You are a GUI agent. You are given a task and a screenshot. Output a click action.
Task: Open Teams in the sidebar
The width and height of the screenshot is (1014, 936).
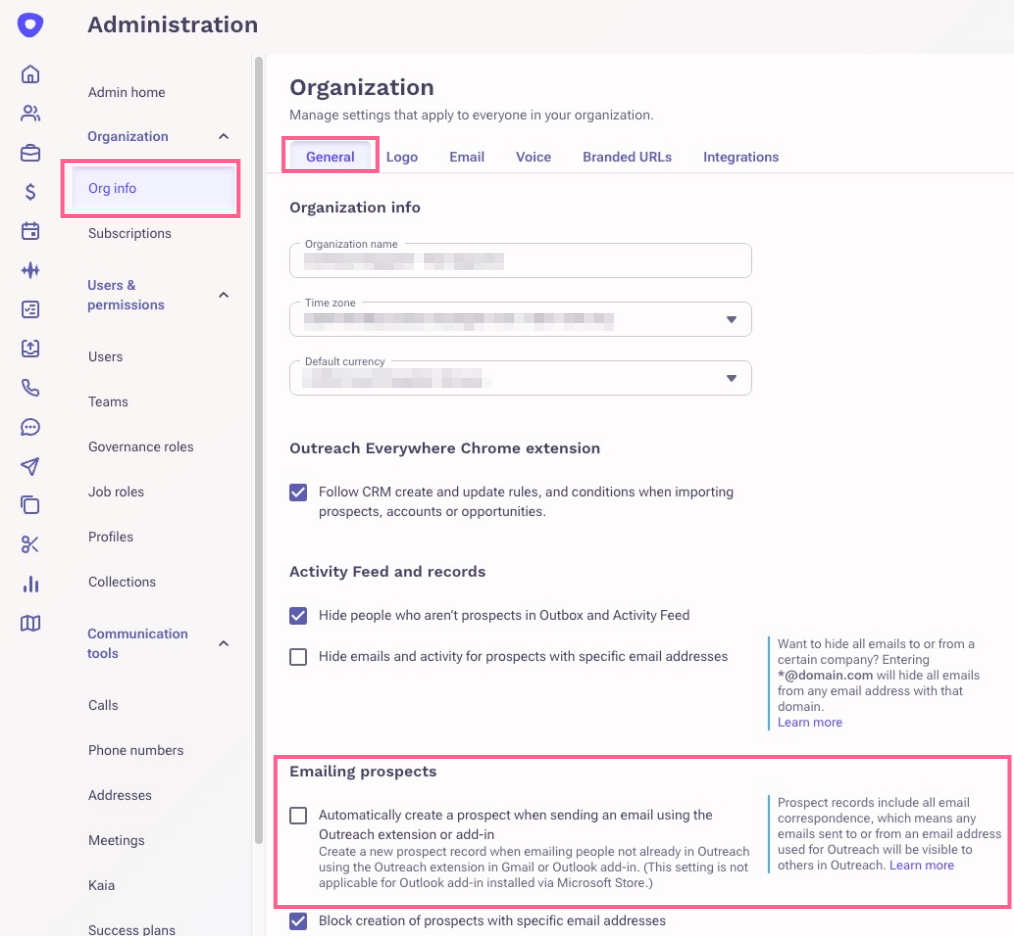tap(108, 402)
